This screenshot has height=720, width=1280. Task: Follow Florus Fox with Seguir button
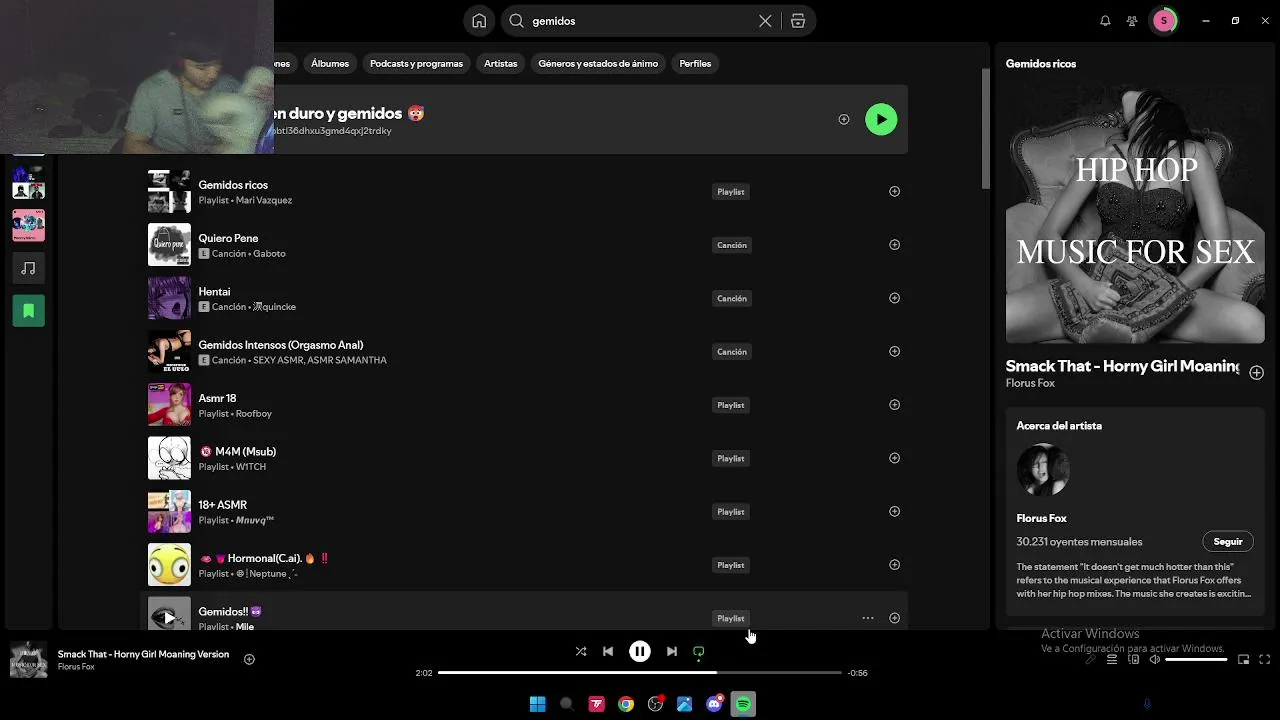[1228, 542]
